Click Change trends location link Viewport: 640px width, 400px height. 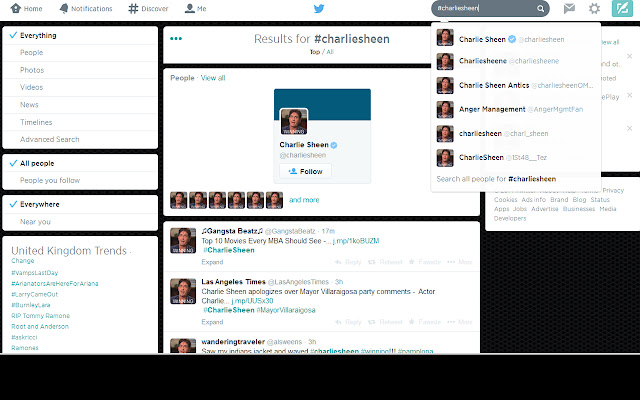[x=23, y=261]
